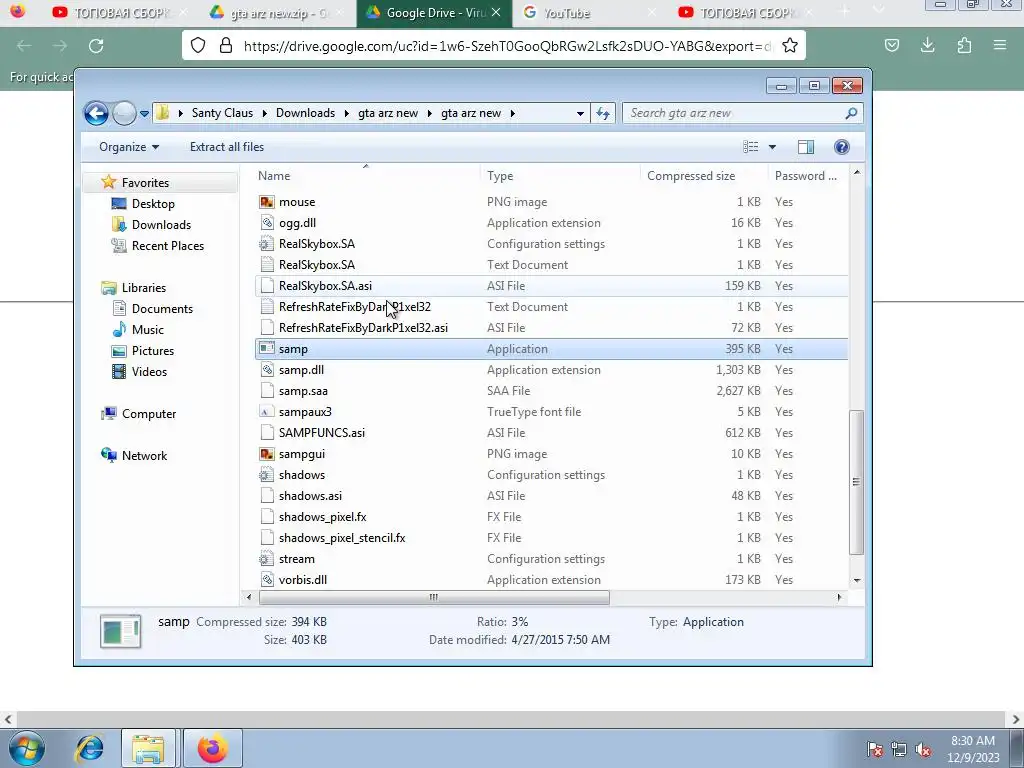This screenshot has width=1024, height=768.
Task: Click the Refresh button beside address bar
Action: pos(603,114)
